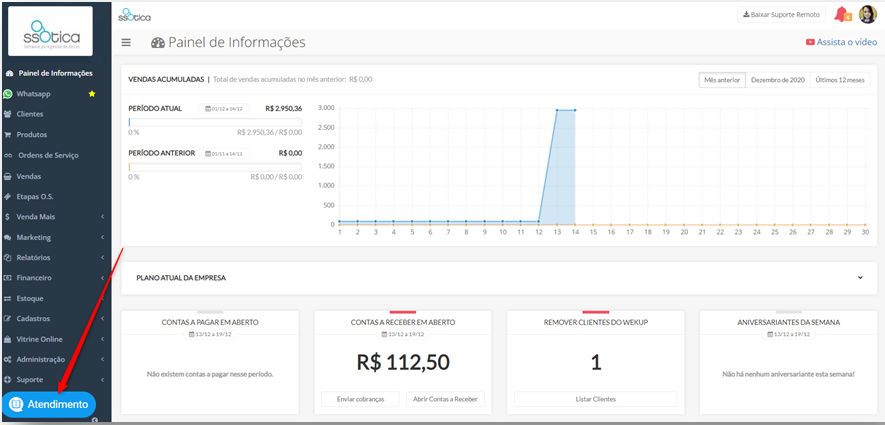This screenshot has width=885, height=425.
Task: Expand Plano Atual da Empresa panel chevron
Action: point(860,278)
